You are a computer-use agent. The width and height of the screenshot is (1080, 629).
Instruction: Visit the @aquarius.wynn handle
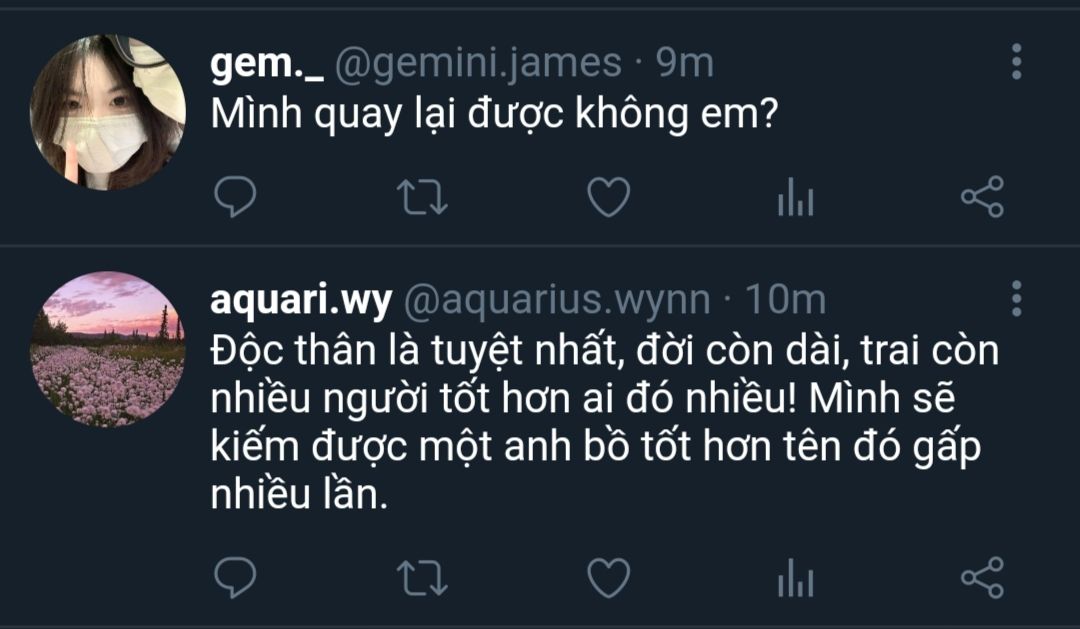coord(557,301)
